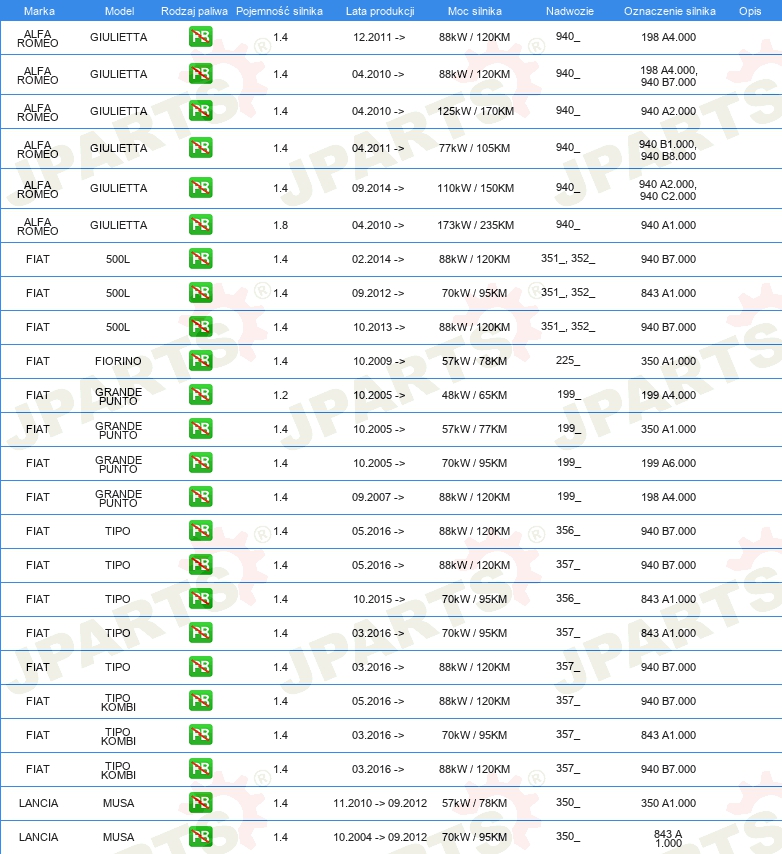Click the Model column header

(119, 11)
